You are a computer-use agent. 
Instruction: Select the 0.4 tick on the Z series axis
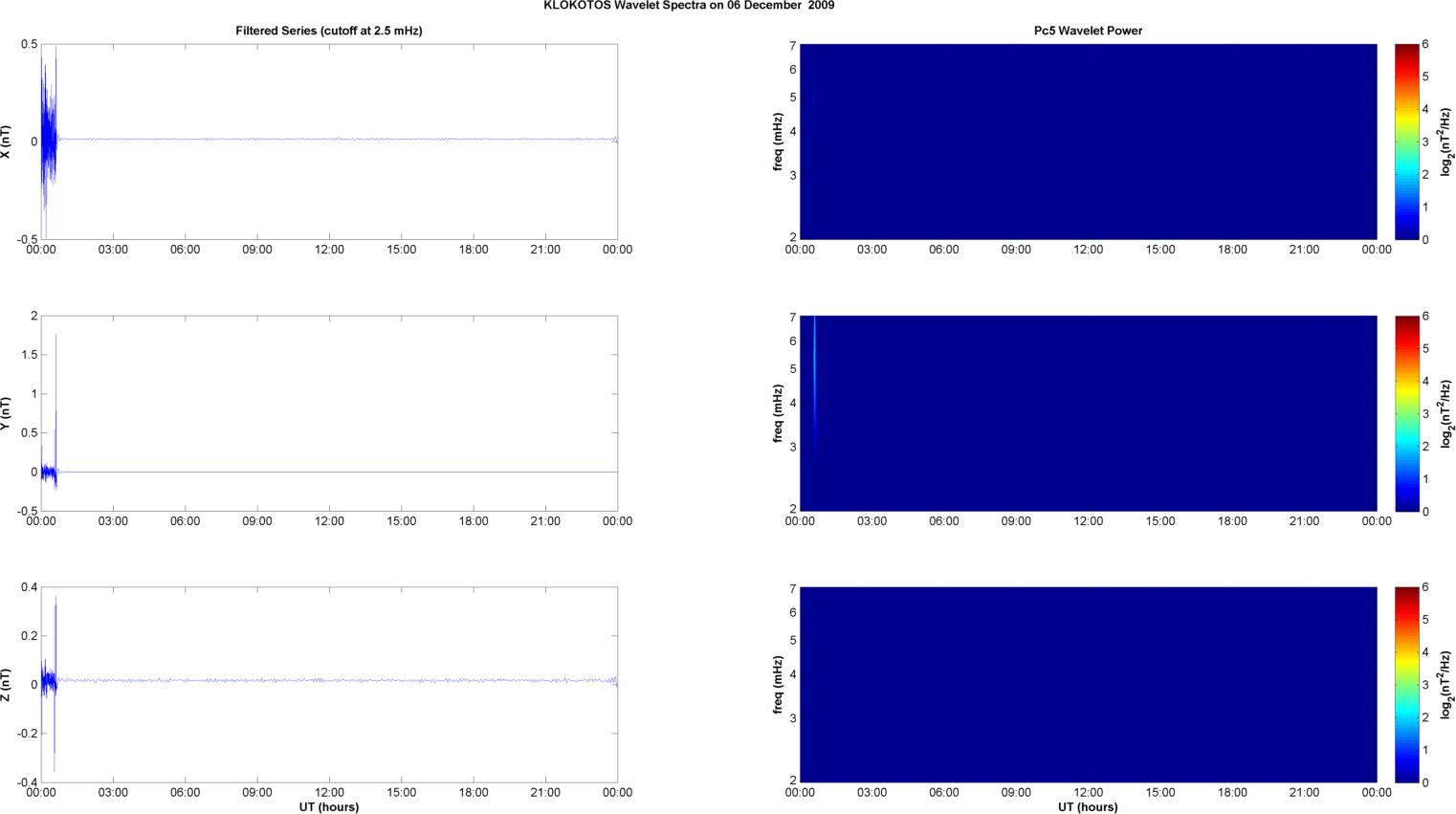click(x=29, y=587)
